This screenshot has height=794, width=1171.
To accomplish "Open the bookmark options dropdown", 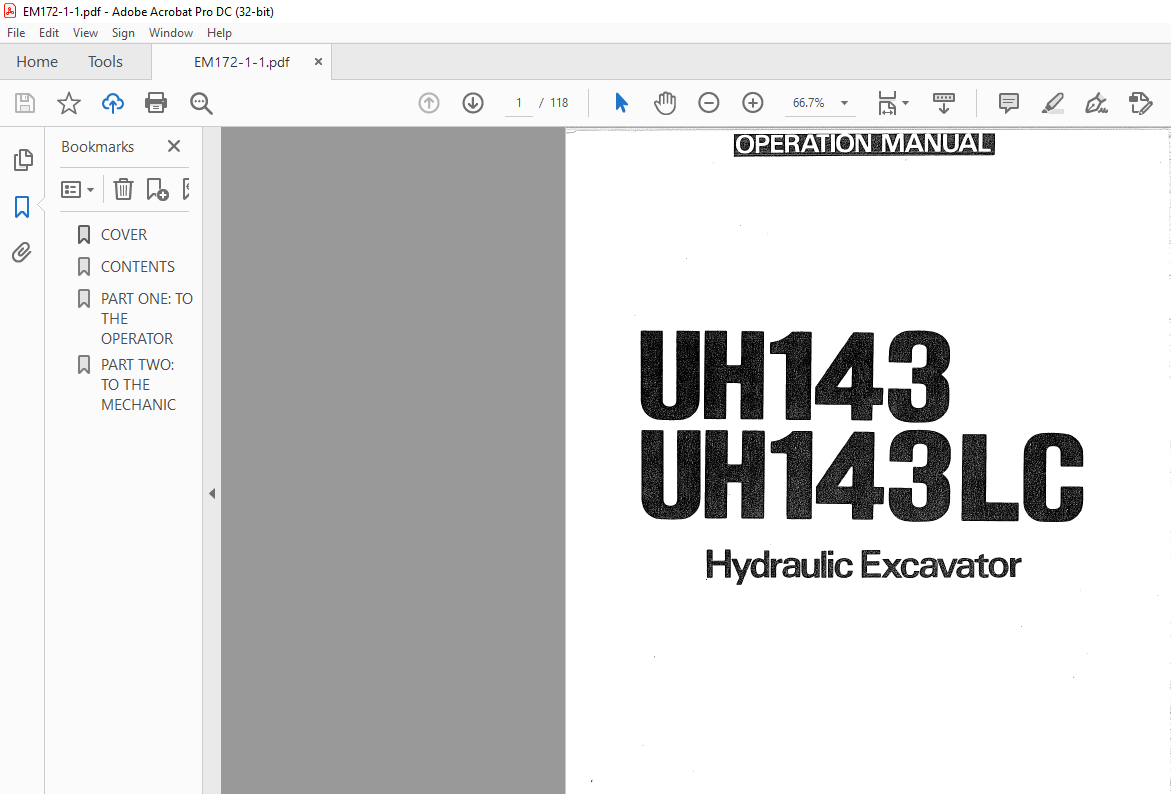I will point(78,190).
